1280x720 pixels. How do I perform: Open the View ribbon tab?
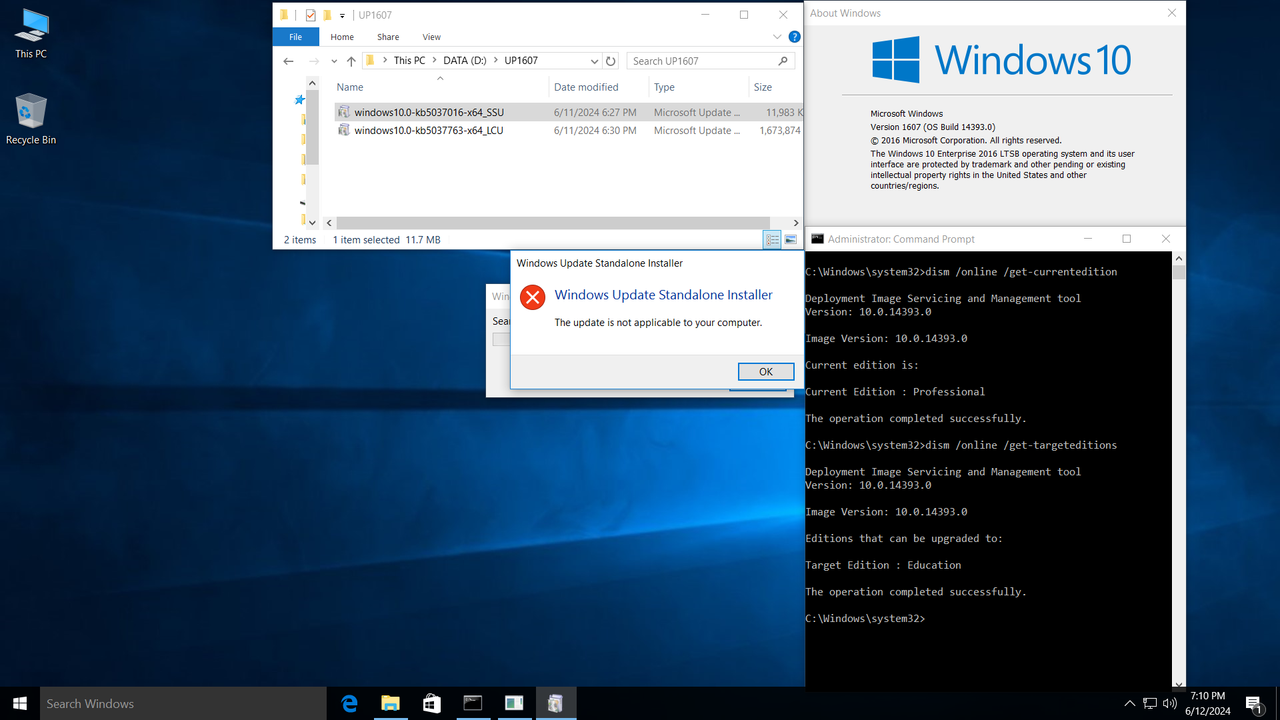(431, 37)
